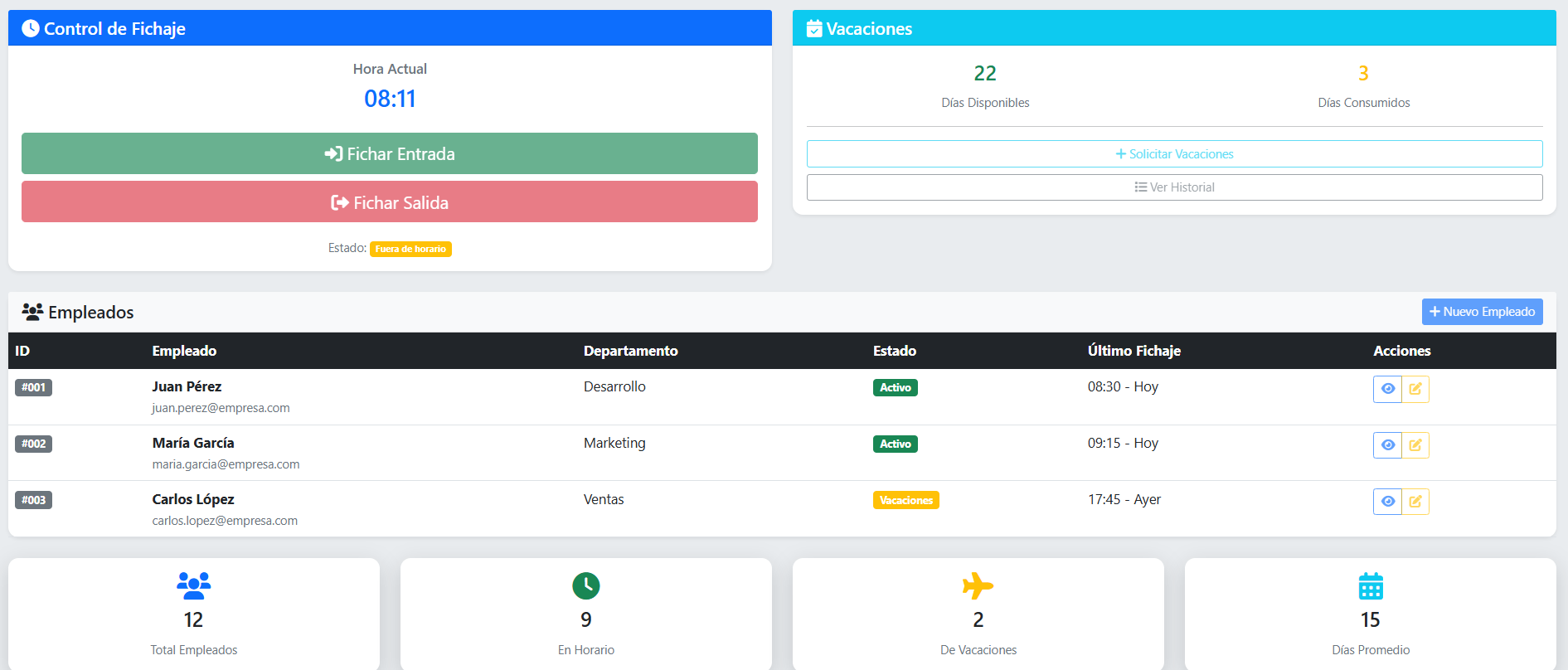
Task: Click the Empleado column header
Action: [x=184, y=351]
